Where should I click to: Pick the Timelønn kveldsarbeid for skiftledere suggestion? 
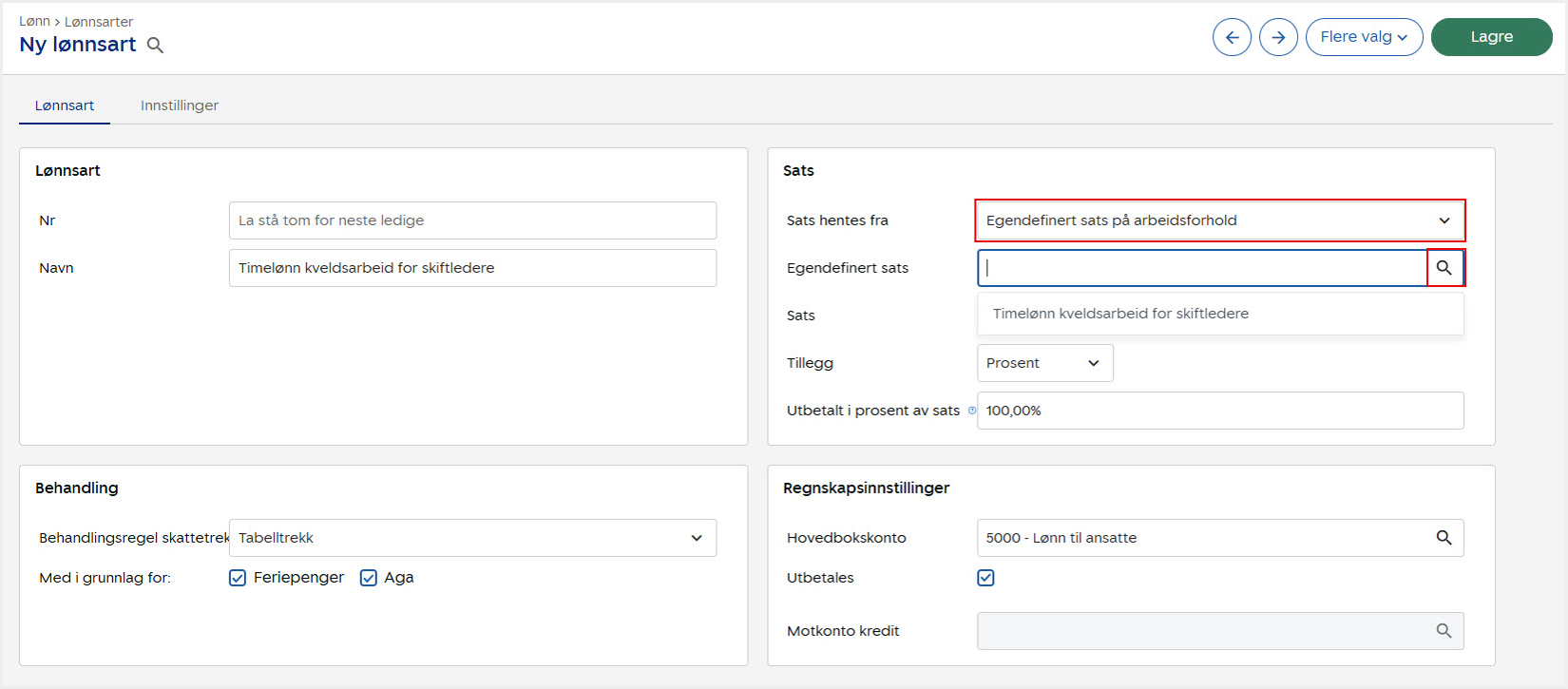1120,314
